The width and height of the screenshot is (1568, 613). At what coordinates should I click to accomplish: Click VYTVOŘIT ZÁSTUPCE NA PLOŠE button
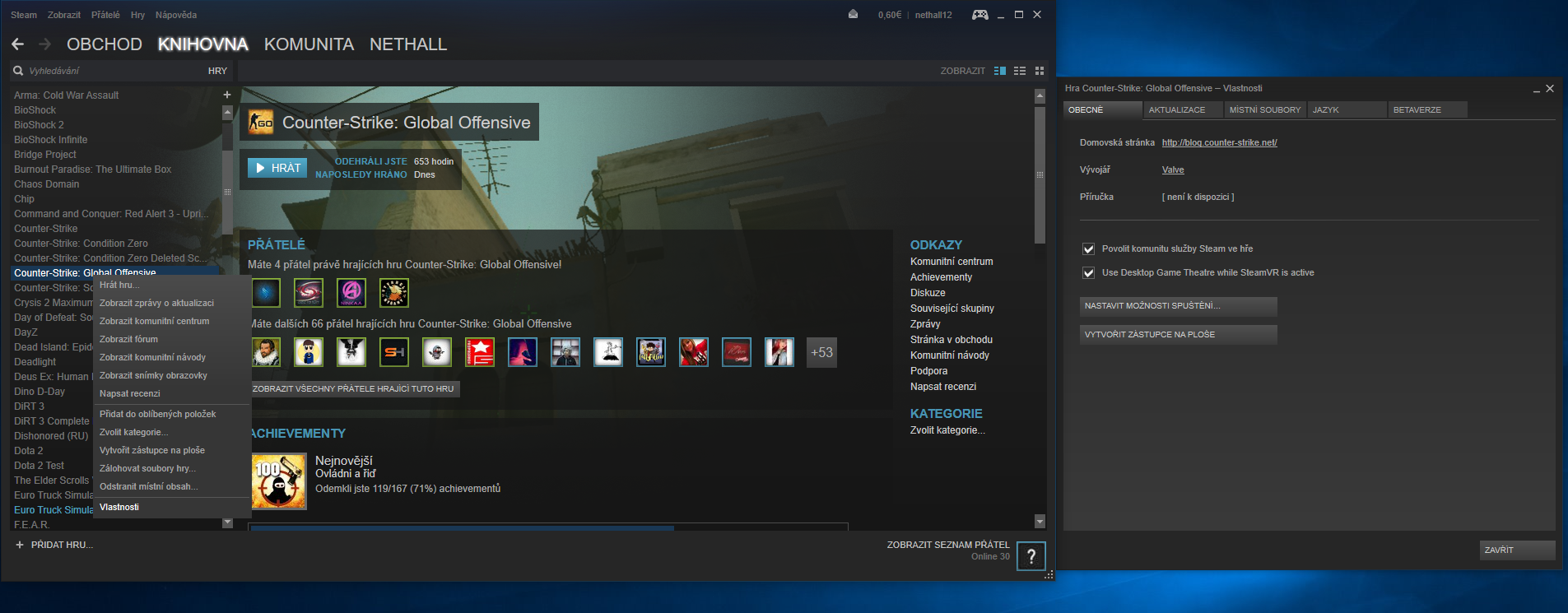(x=1179, y=335)
